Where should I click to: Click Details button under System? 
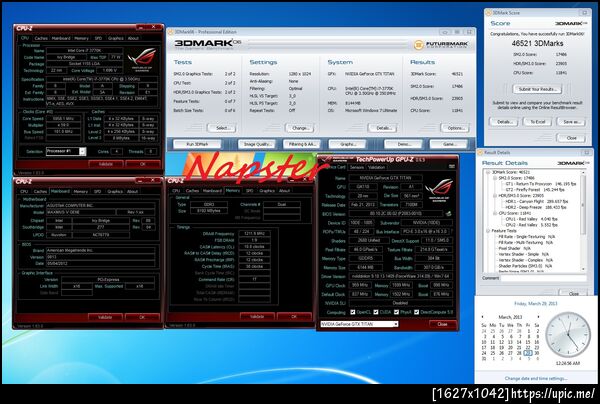[x=382, y=128]
